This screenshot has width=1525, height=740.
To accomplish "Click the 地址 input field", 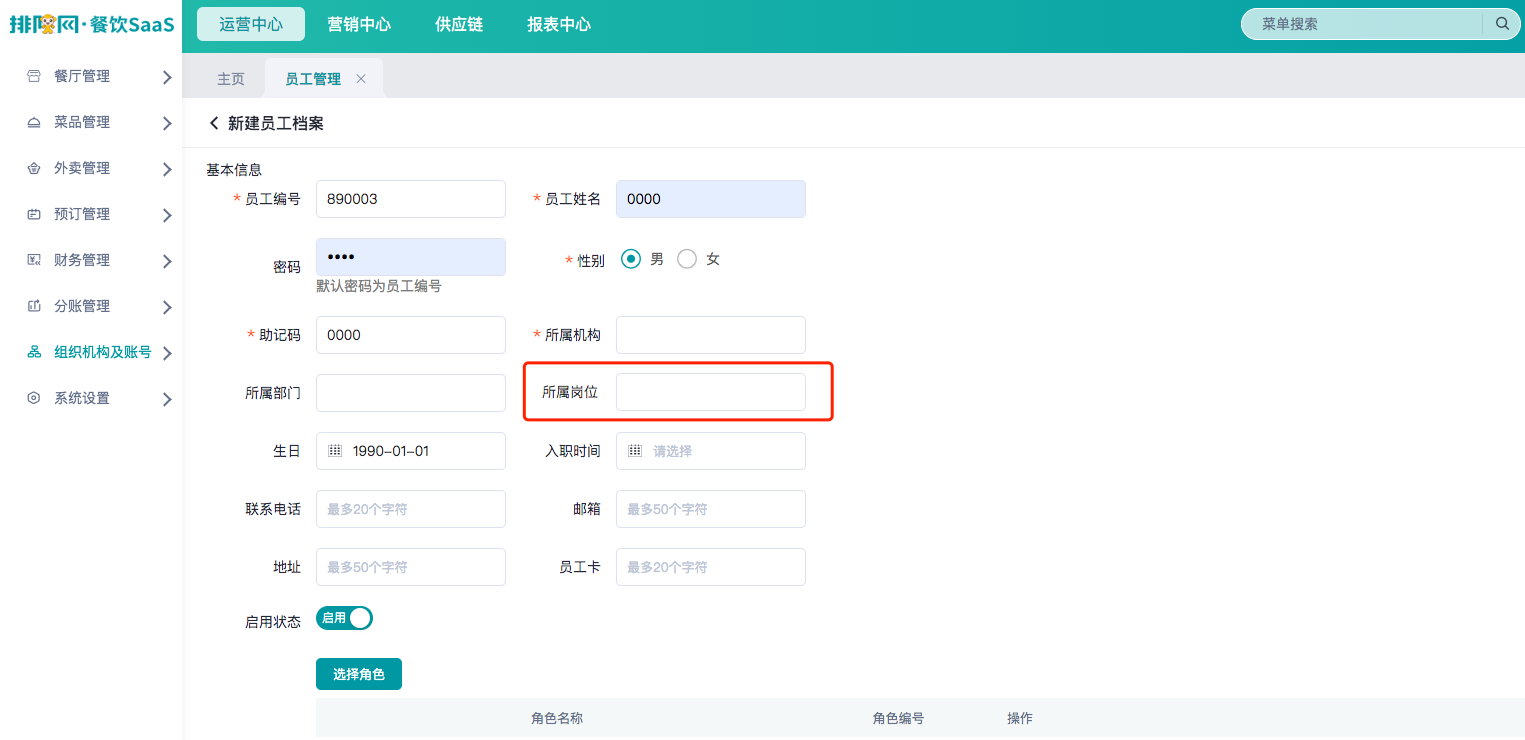I will [x=411, y=567].
